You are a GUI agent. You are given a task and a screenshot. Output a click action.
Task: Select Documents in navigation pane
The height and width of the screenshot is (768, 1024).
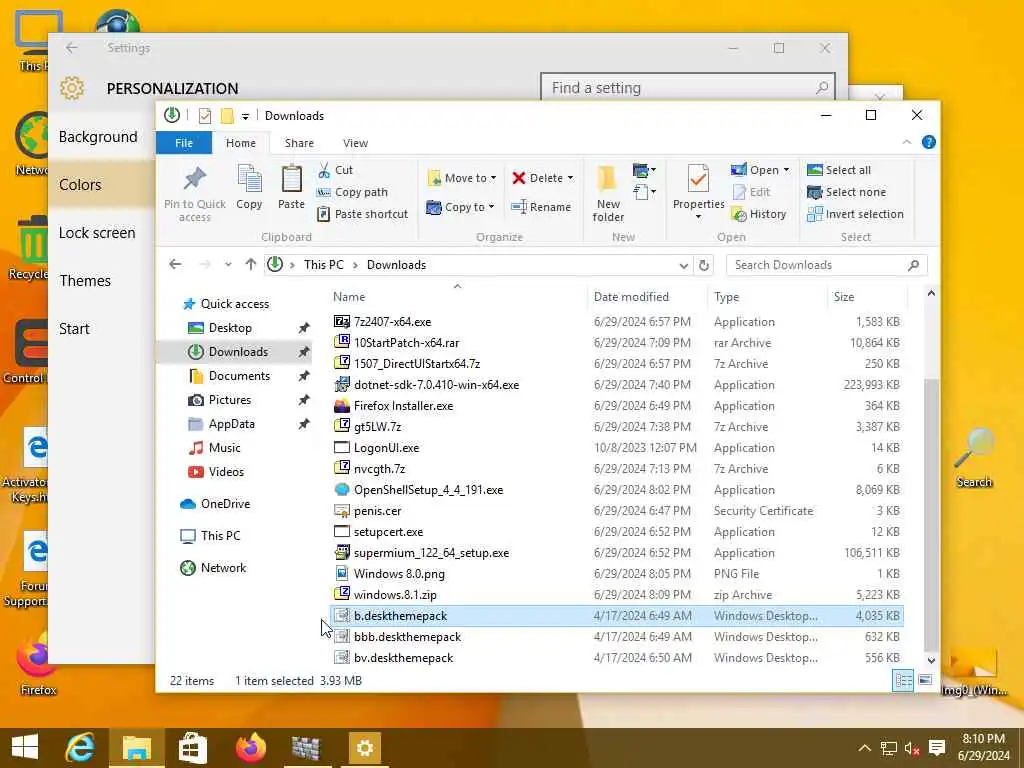tap(239, 376)
